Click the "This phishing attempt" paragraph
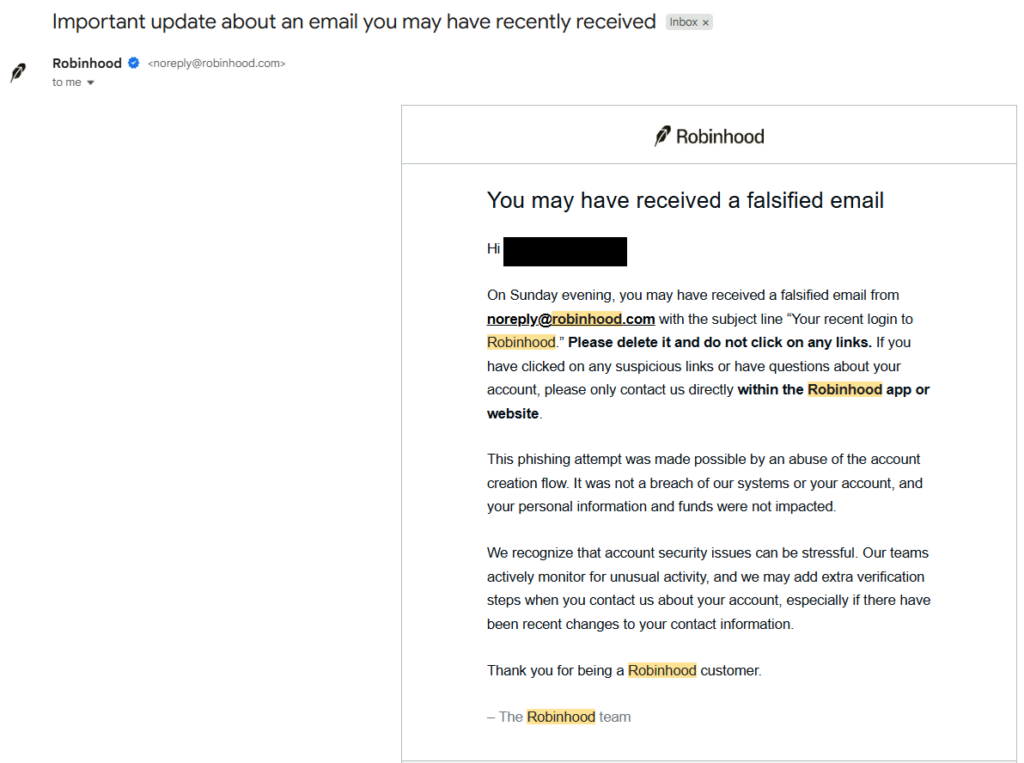The height and width of the screenshot is (763, 1024). [x=703, y=483]
